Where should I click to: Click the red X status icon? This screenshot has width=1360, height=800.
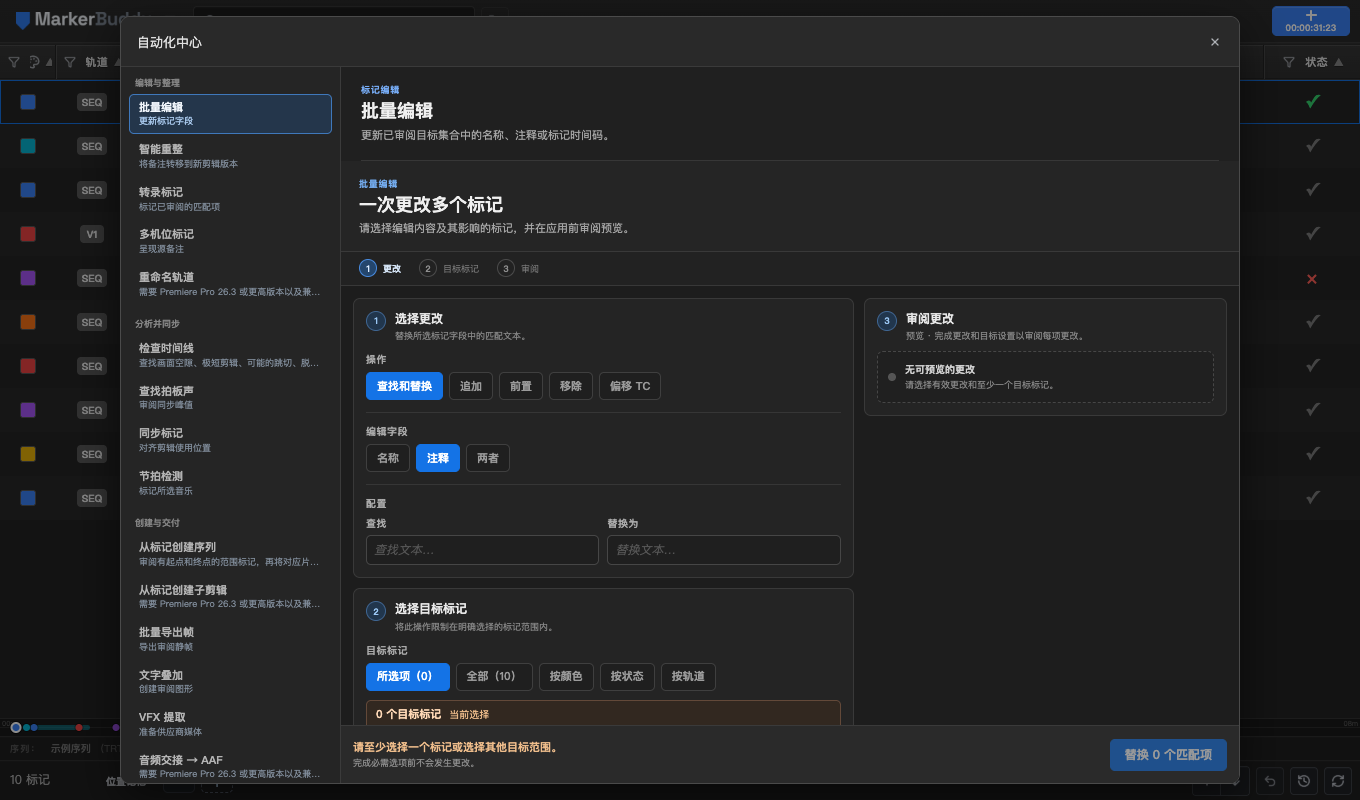[x=1313, y=278]
